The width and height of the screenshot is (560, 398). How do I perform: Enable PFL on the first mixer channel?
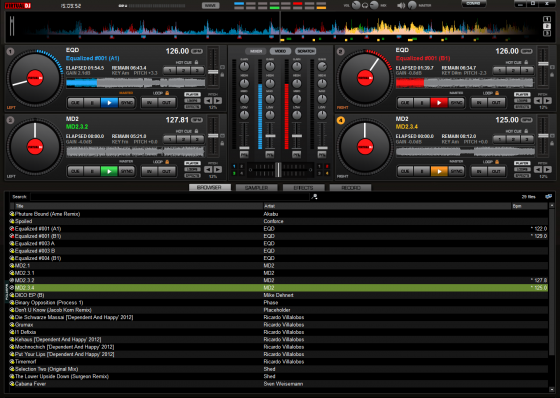click(244, 155)
